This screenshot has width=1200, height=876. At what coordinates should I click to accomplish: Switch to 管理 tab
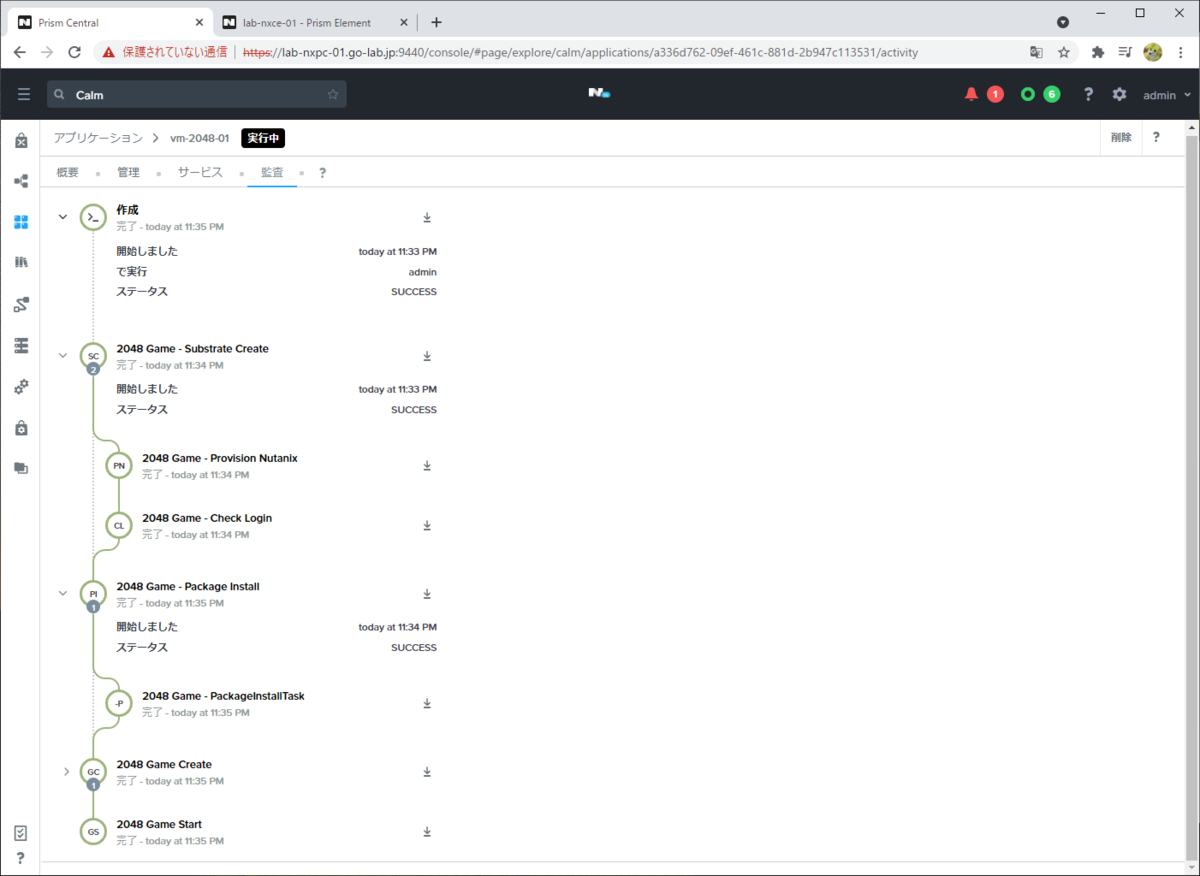click(128, 172)
